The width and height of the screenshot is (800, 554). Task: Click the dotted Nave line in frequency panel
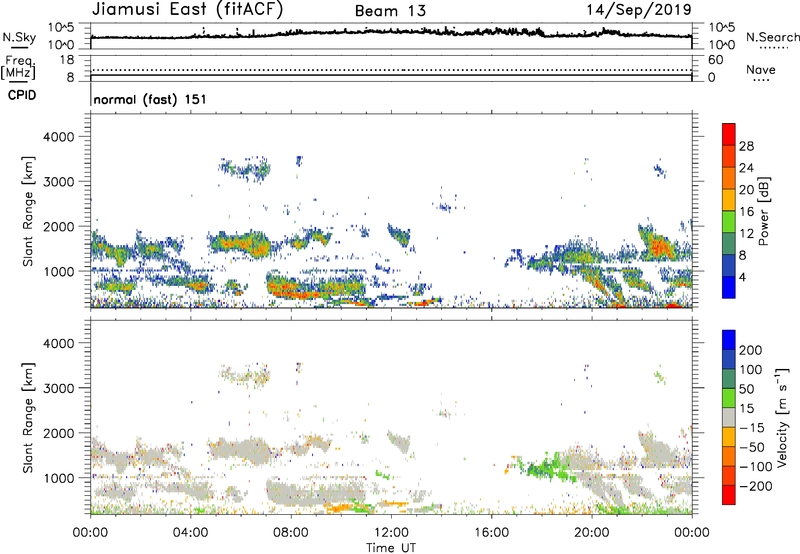391,70
